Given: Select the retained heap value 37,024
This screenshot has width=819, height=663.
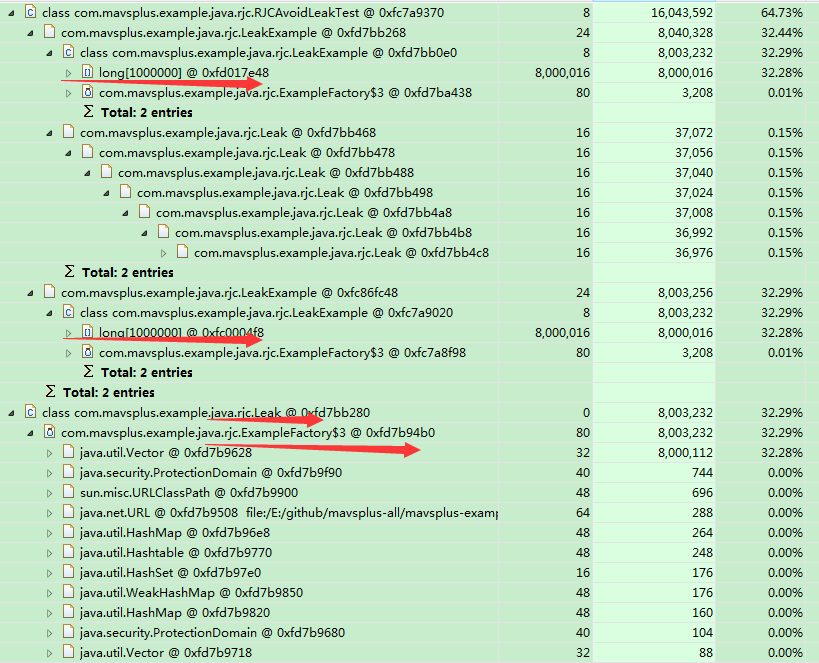Looking at the screenshot, I should [694, 192].
